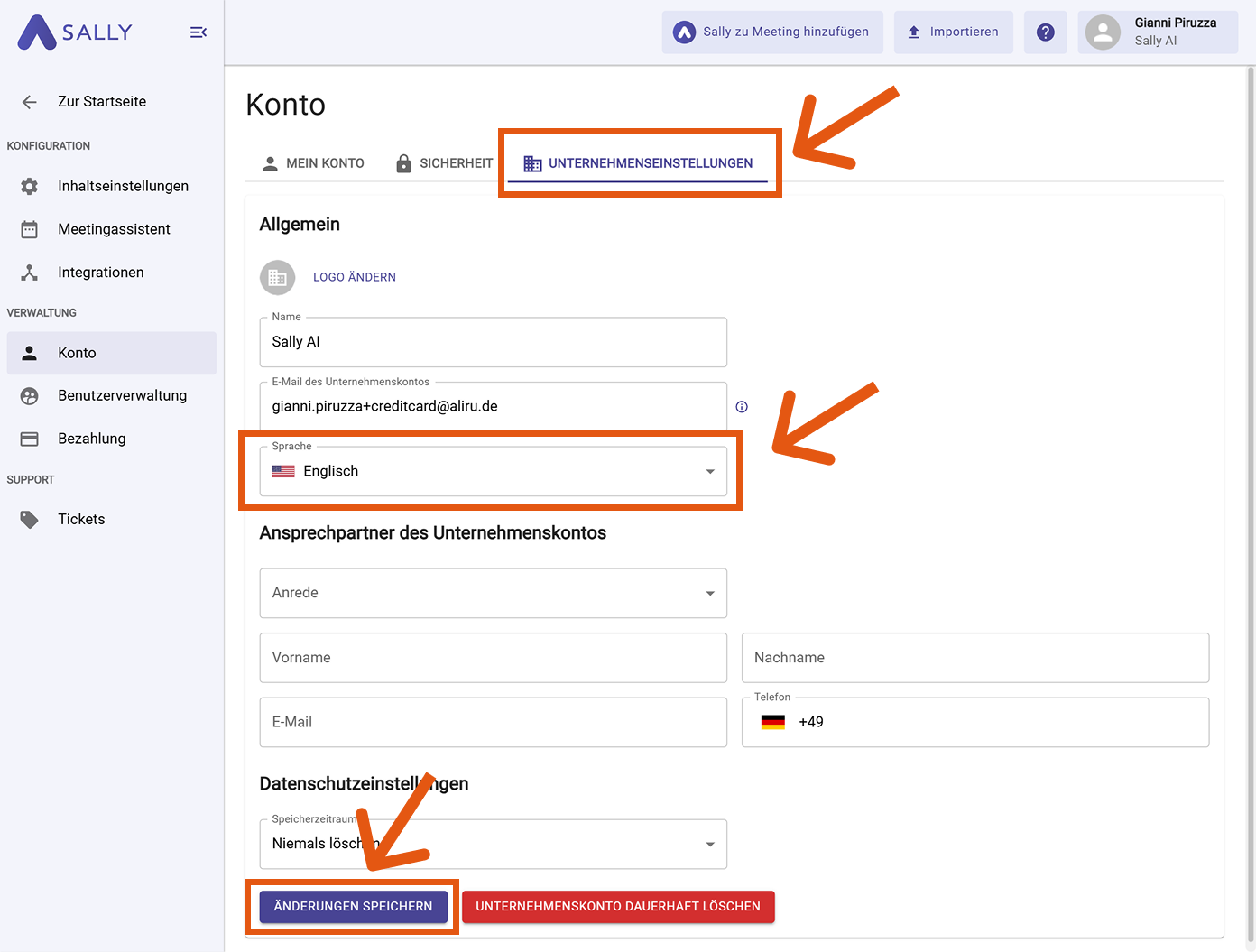1256x952 pixels.
Task: Click the credit card icon for Bezahlung
Action: [30, 439]
